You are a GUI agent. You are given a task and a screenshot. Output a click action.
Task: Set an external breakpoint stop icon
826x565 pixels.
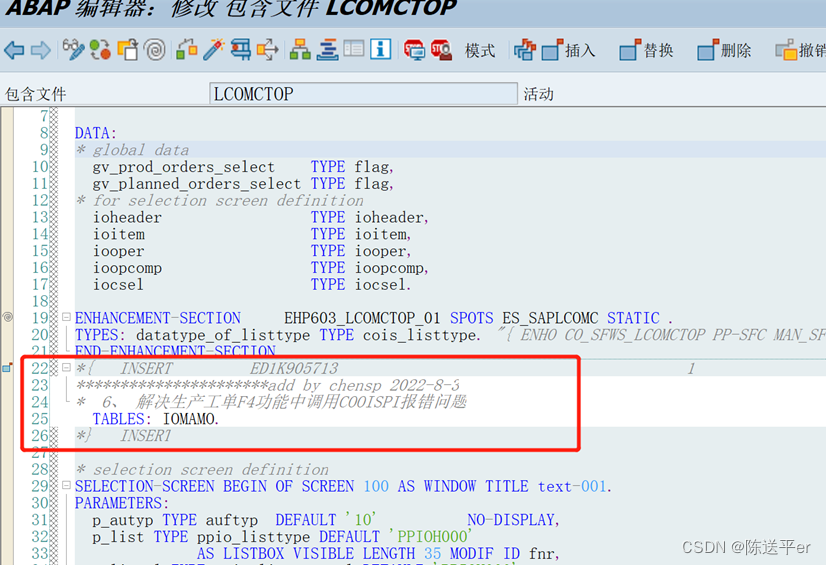[441, 50]
